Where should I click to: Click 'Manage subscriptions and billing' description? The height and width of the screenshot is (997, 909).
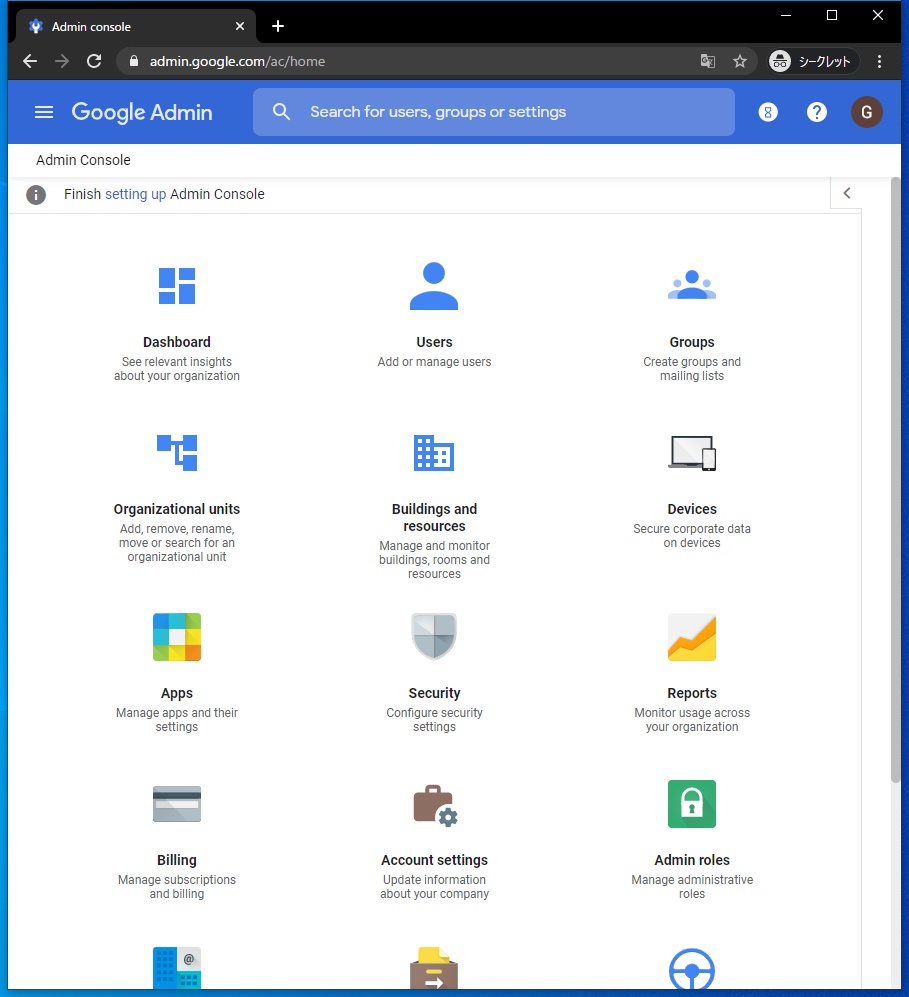click(177, 887)
